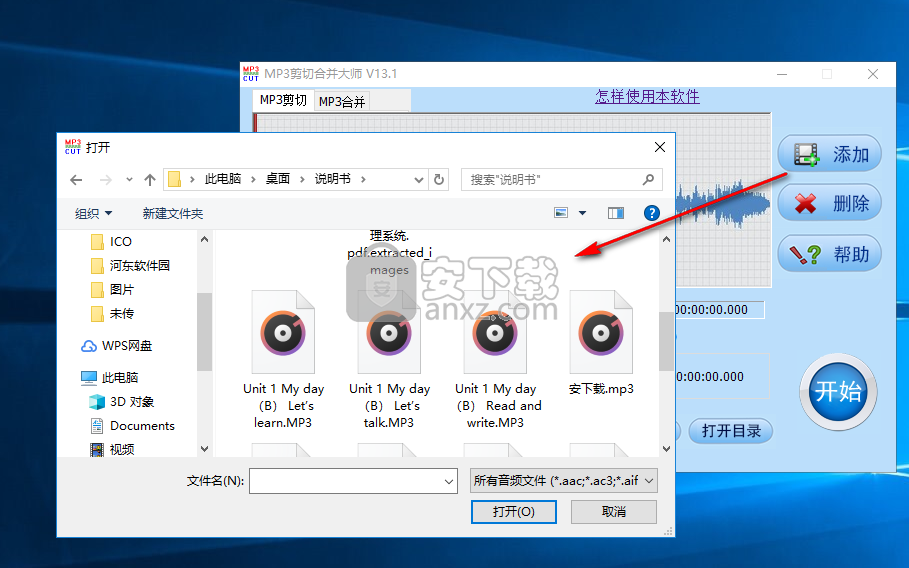This screenshot has height=568, width=909.
Task: Click the Back arrow in Open dialog
Action: 76,180
